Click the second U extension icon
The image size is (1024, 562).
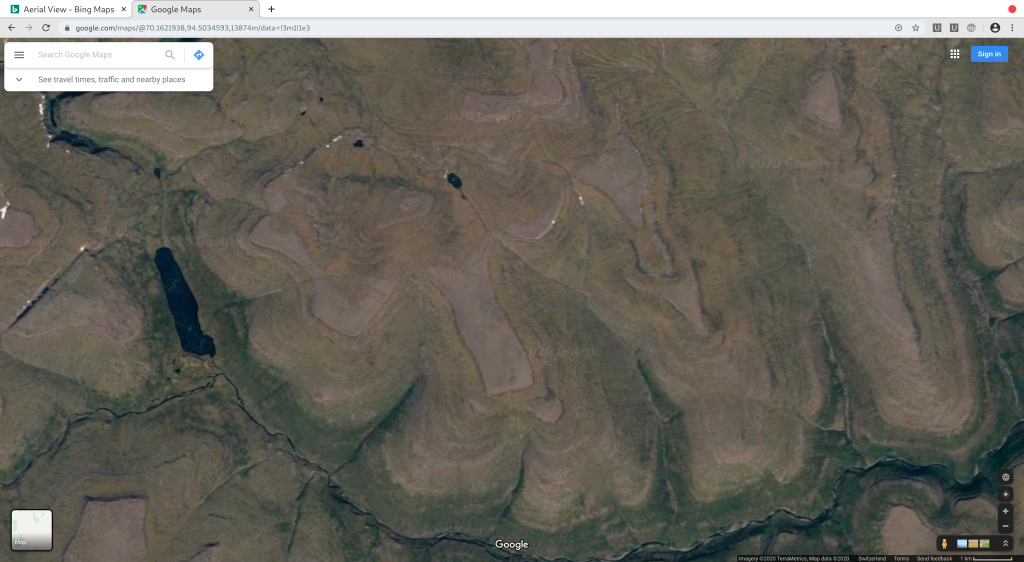pos(953,27)
